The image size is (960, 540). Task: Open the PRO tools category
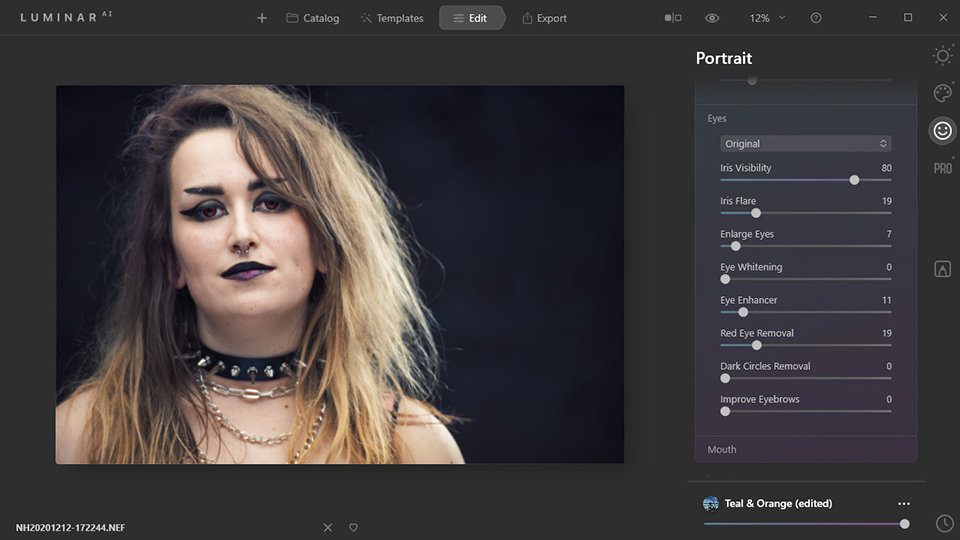point(943,168)
